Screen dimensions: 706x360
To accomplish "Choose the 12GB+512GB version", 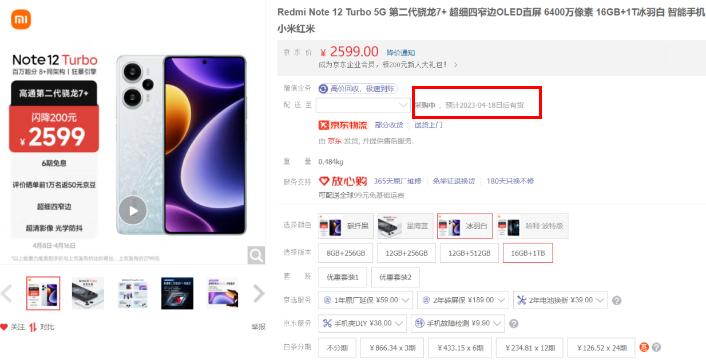I will tap(469, 253).
